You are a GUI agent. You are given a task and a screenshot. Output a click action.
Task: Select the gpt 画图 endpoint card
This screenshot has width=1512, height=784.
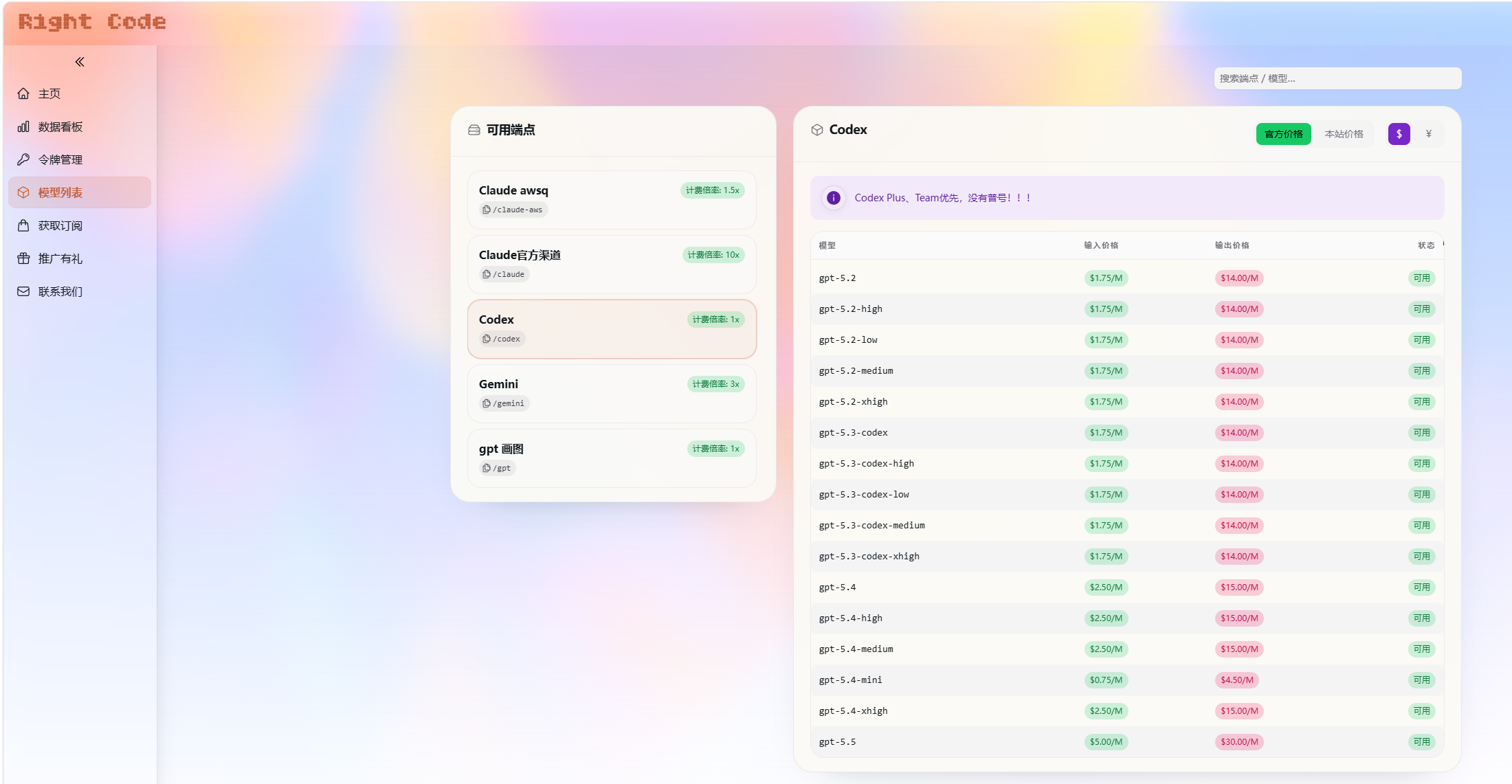tap(612, 458)
